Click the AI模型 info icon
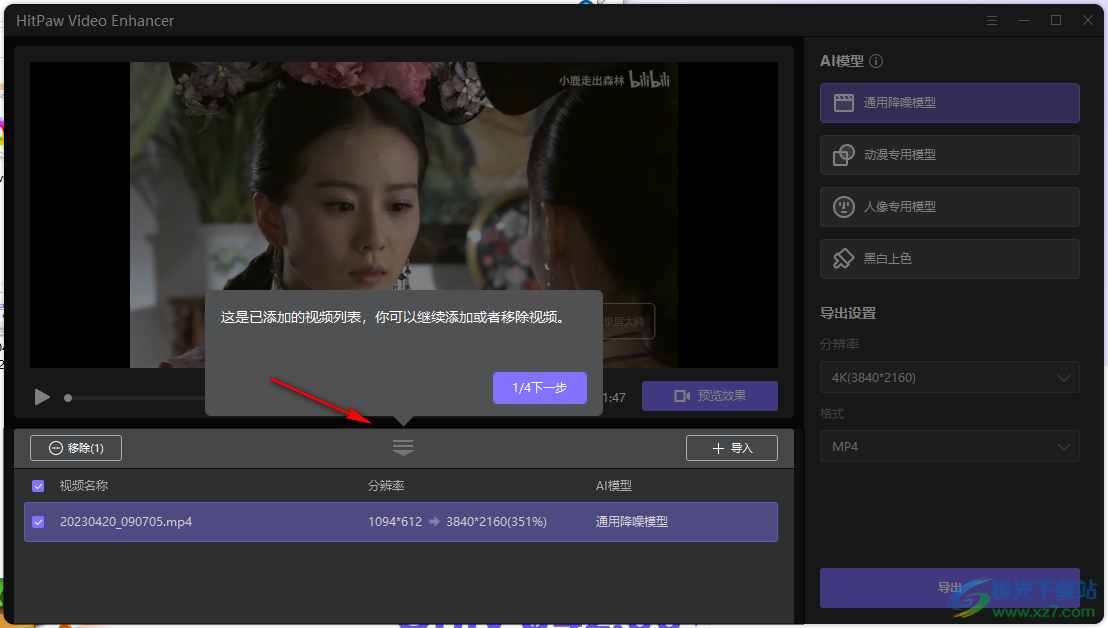Screen dimensions: 1108x628 (876, 61)
